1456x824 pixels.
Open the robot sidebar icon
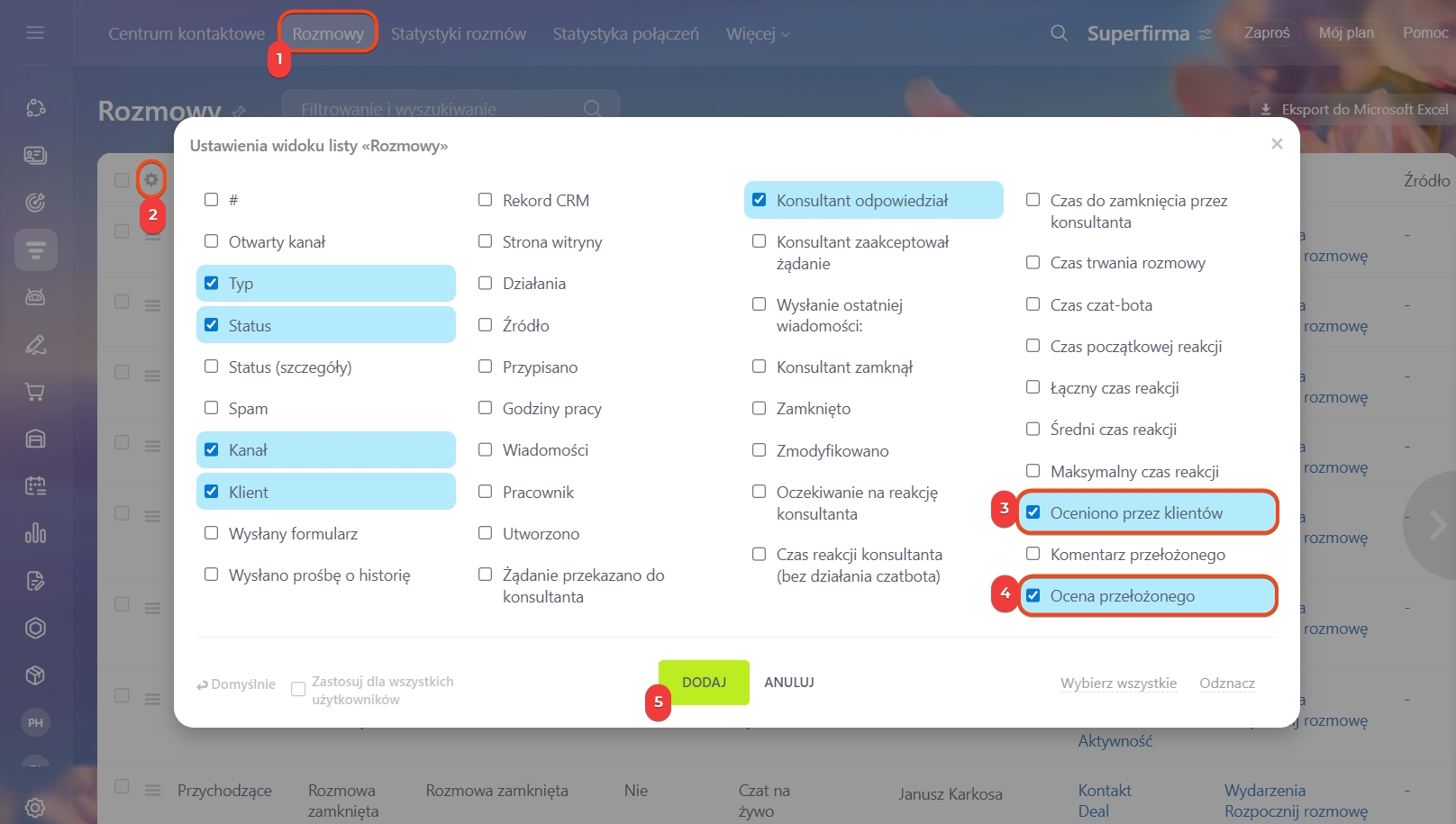[35, 297]
